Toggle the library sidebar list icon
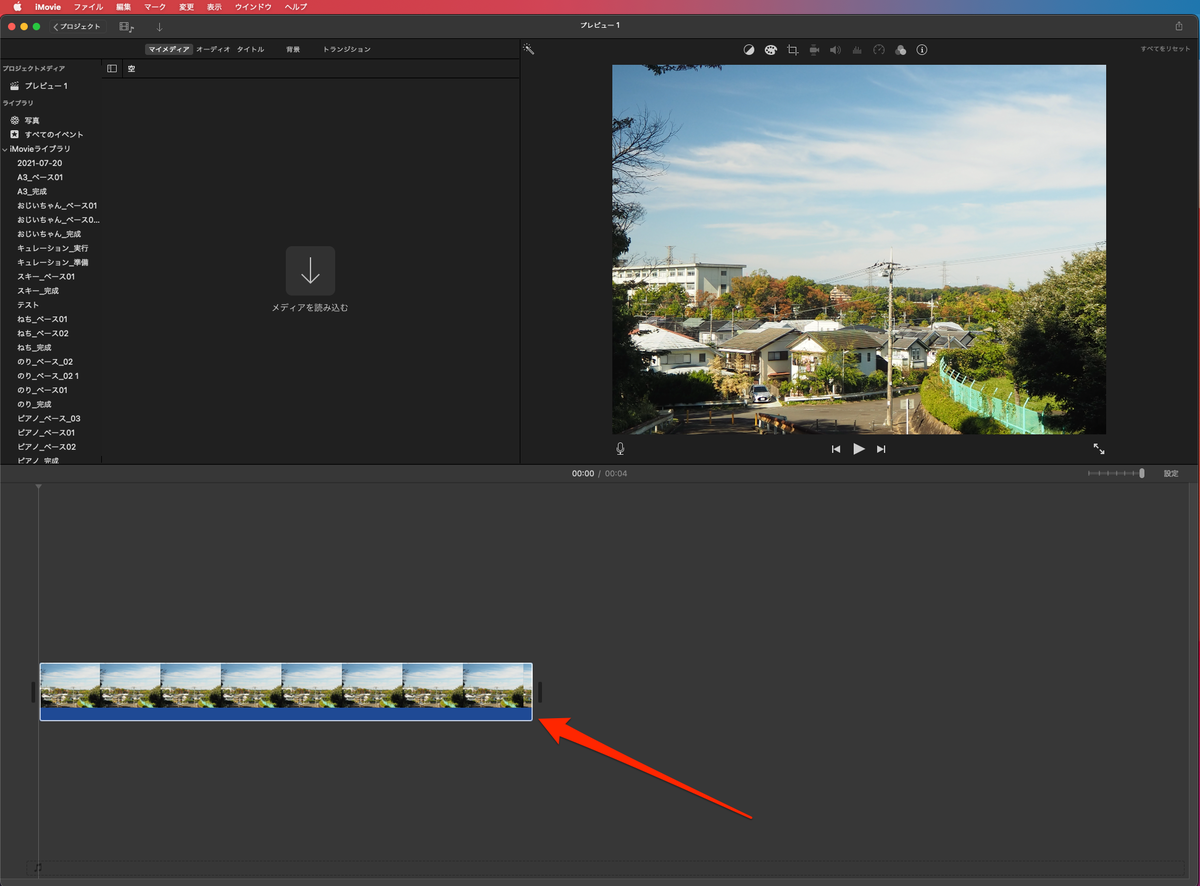Viewport: 1200px width, 886px height. (112, 69)
